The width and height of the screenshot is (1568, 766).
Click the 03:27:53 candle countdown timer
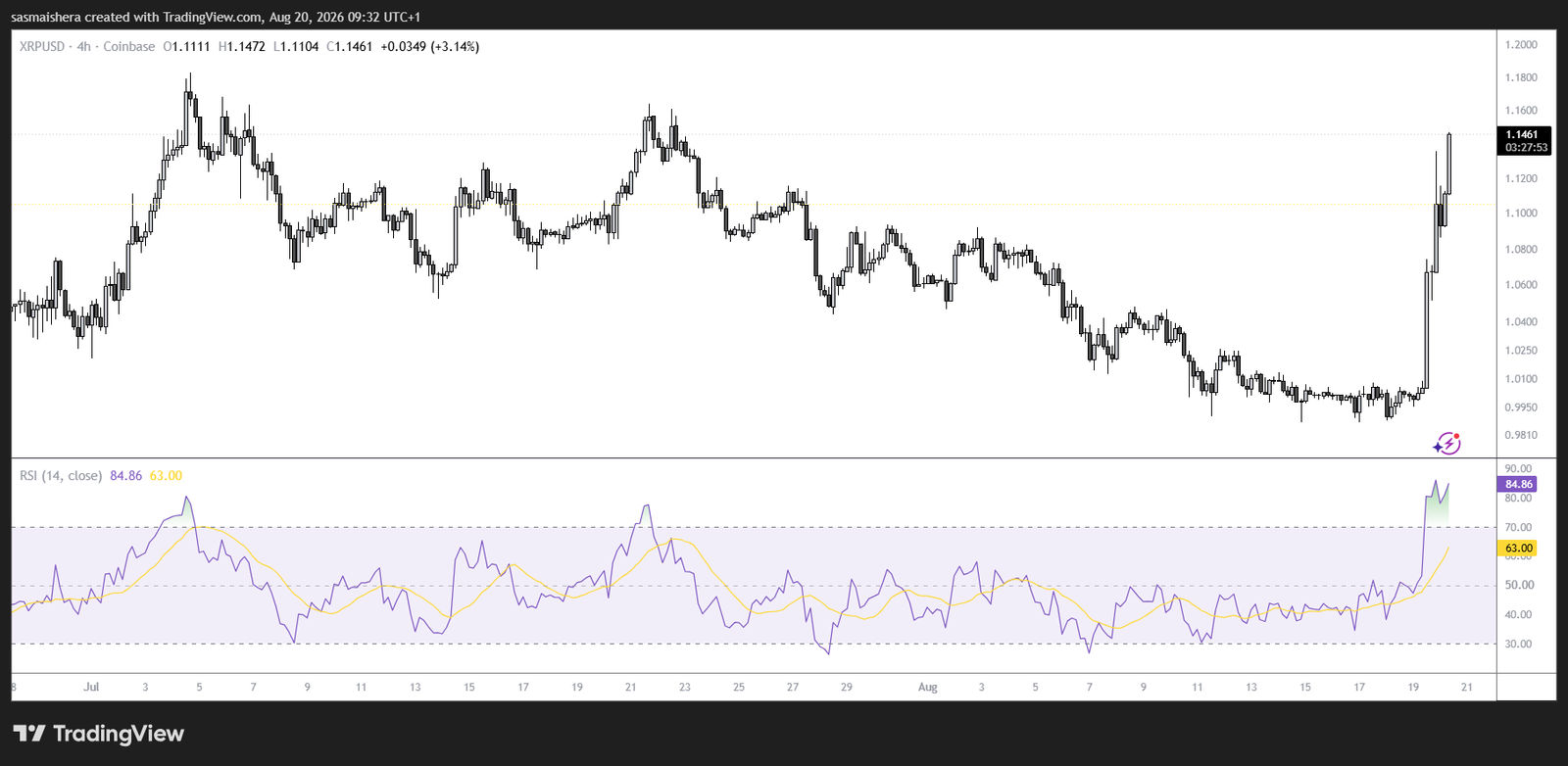(1526, 148)
